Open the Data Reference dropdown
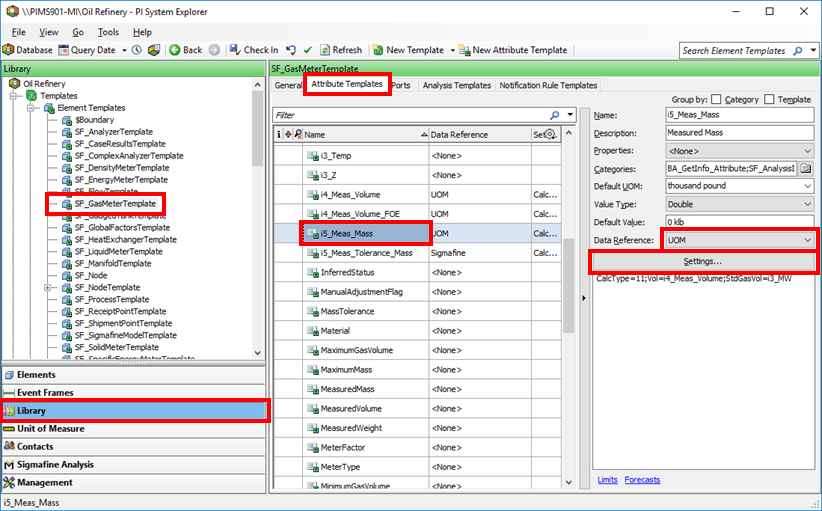The height and width of the screenshot is (511, 822). [740, 240]
